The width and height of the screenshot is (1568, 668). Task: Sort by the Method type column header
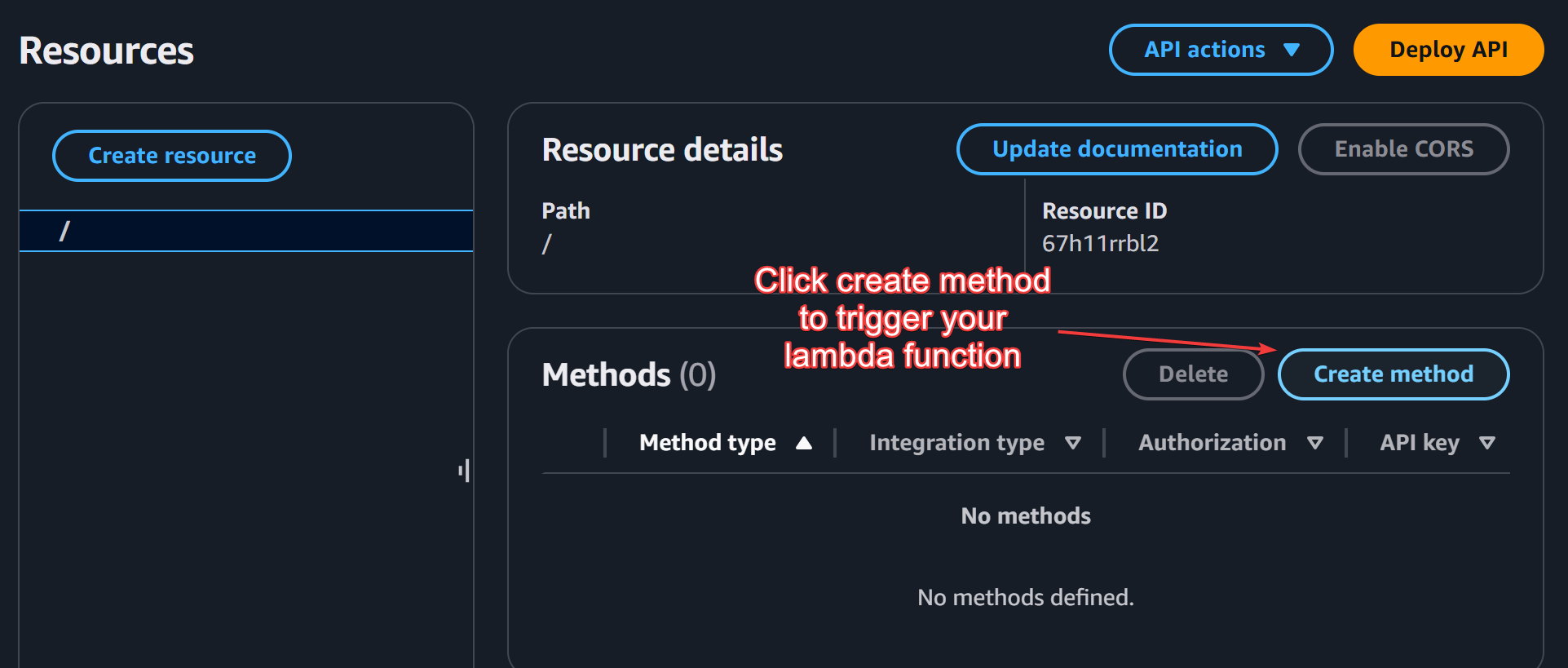pos(707,443)
